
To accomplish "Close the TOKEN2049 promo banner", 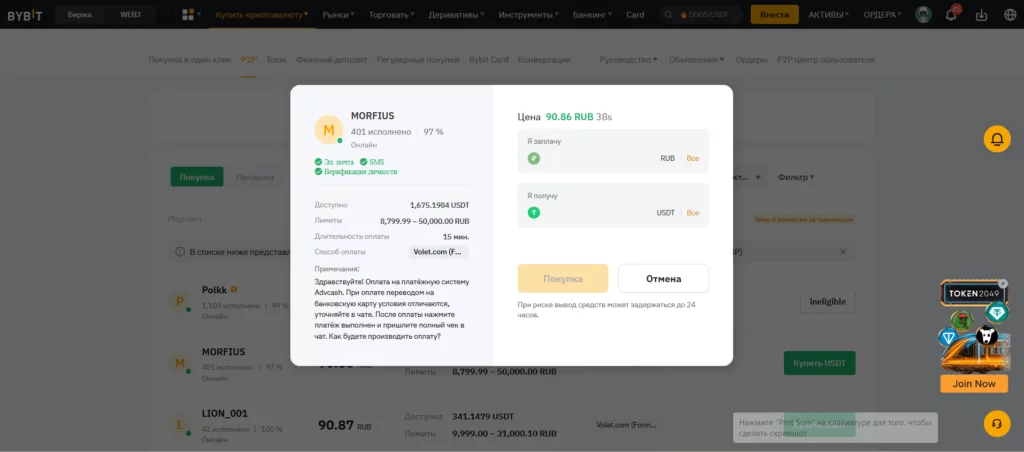I will coord(1003,283).
